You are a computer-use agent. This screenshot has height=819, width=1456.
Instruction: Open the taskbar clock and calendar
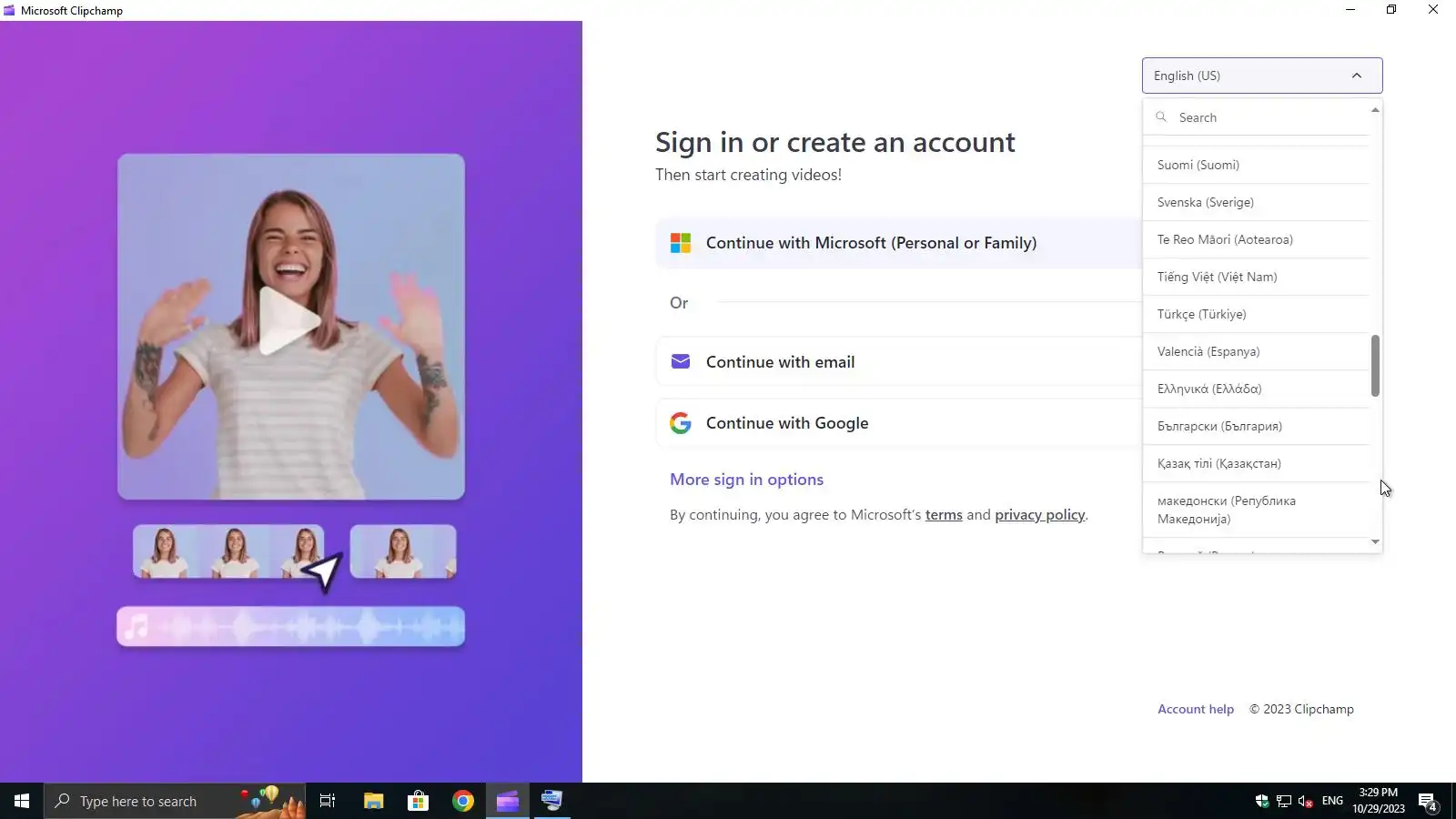point(1379,801)
